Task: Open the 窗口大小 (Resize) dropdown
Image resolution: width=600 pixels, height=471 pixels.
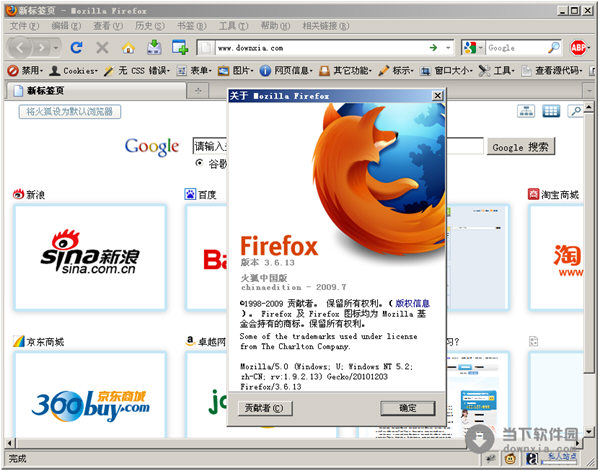Action: 446,70
